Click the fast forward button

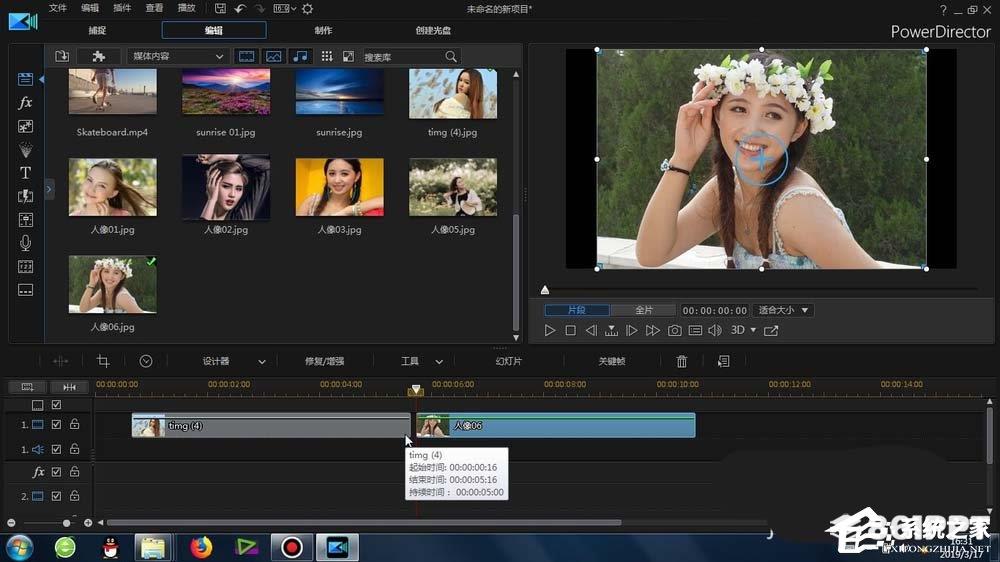point(652,330)
